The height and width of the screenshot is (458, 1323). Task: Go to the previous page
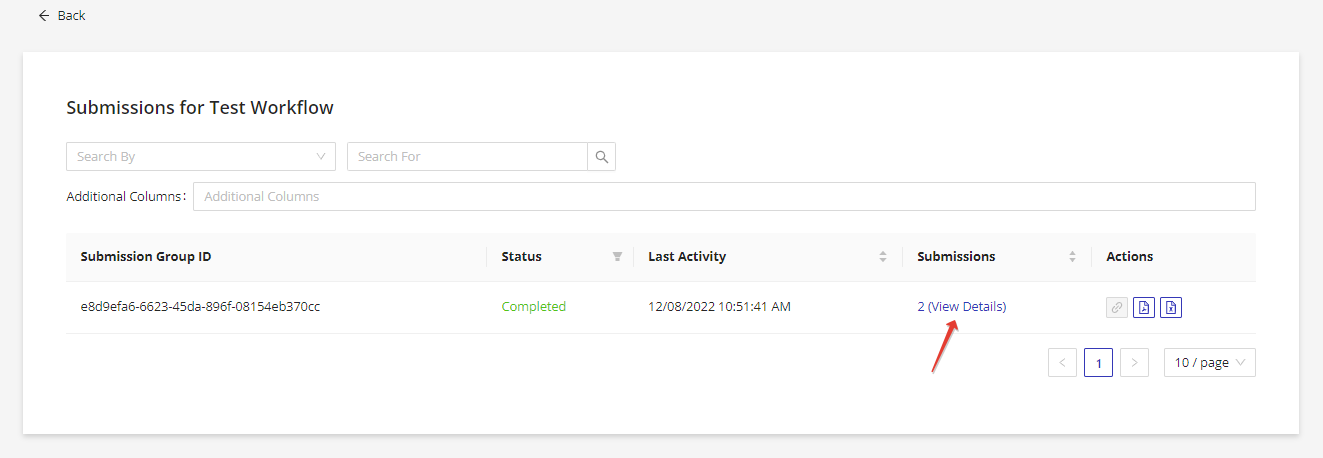(x=1062, y=363)
